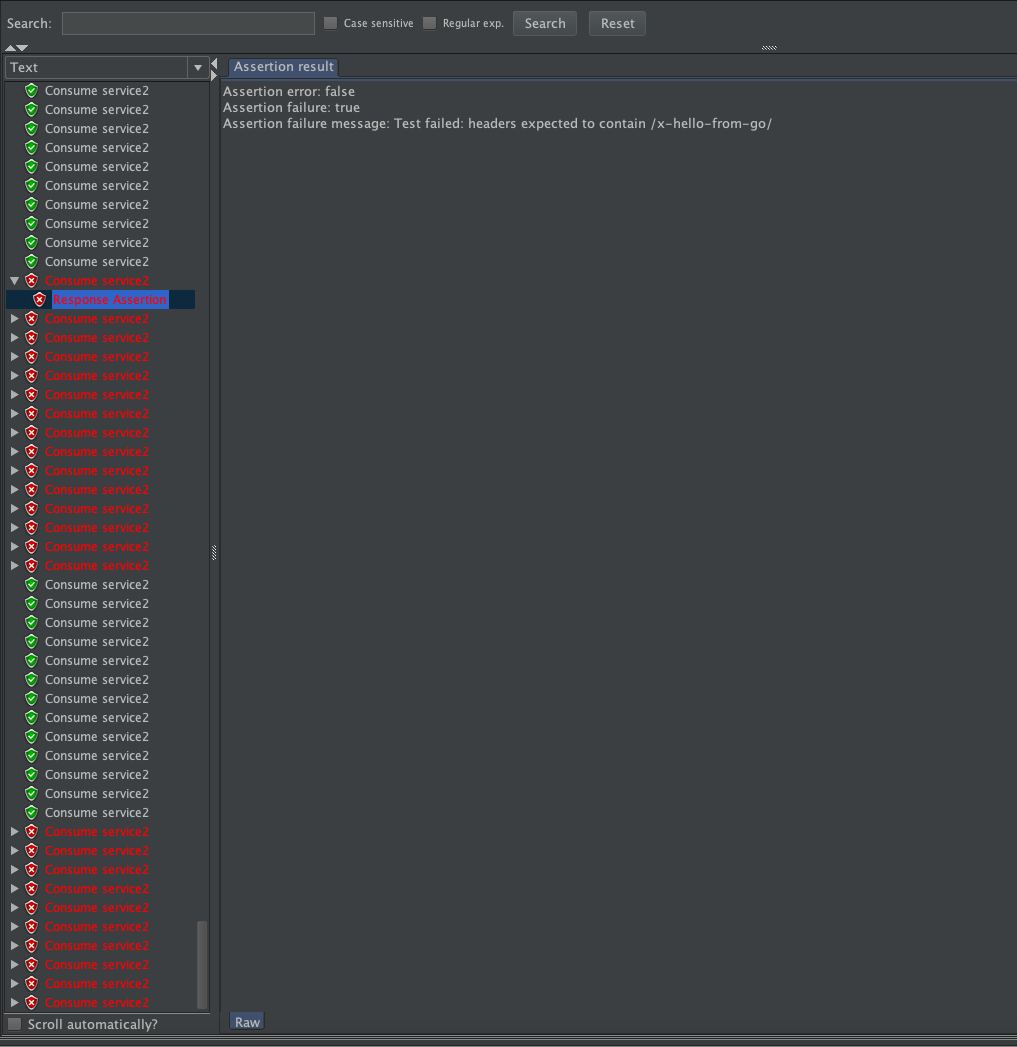Run the Search button
Screen dimensions: 1017x1047
pos(545,23)
